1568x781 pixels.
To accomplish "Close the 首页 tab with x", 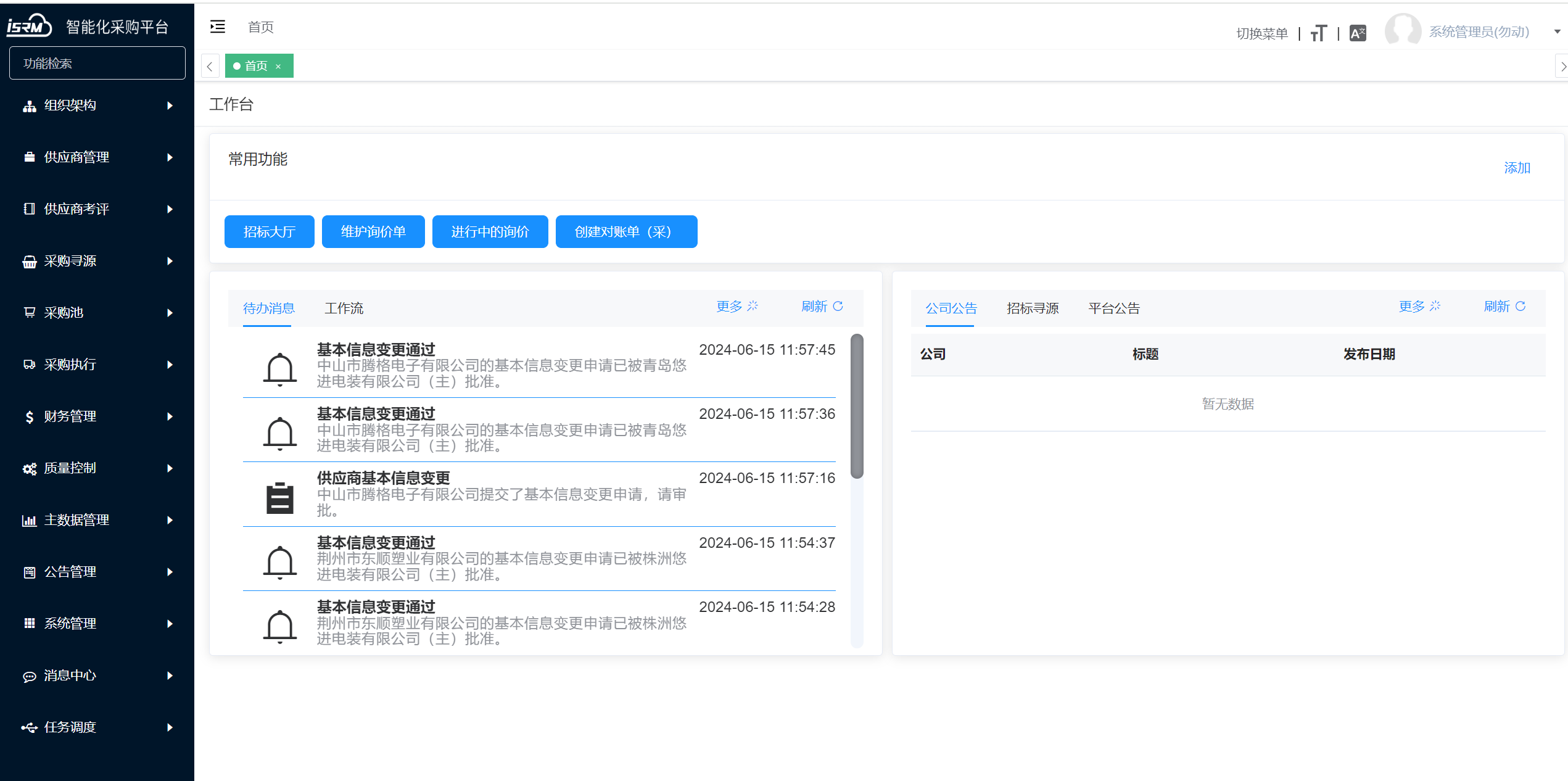I will coord(278,67).
